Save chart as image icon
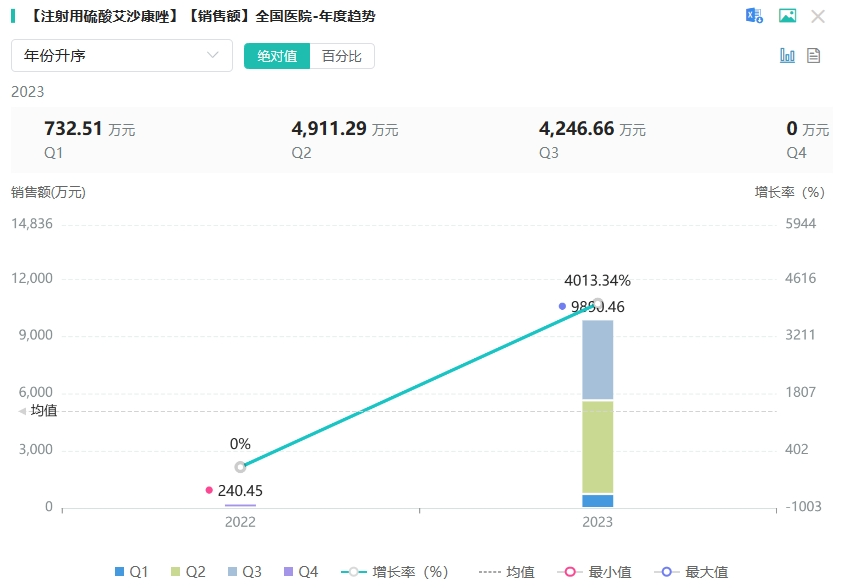Screen dimensions: 841x588 pyautogui.click(x=787, y=16)
